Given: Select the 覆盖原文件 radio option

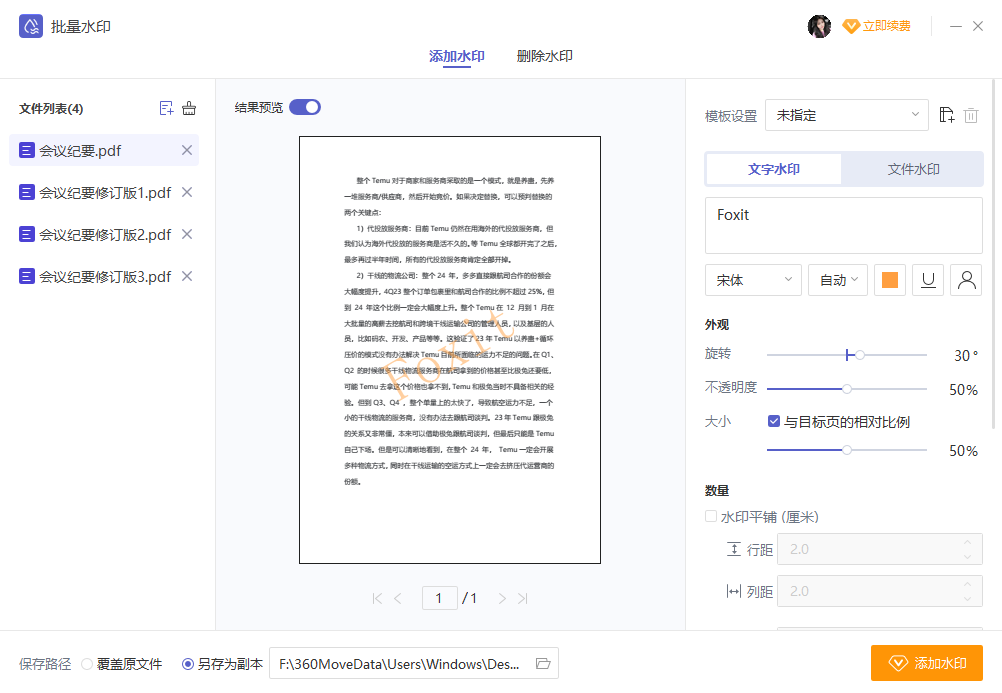Looking at the screenshot, I should pos(87,664).
